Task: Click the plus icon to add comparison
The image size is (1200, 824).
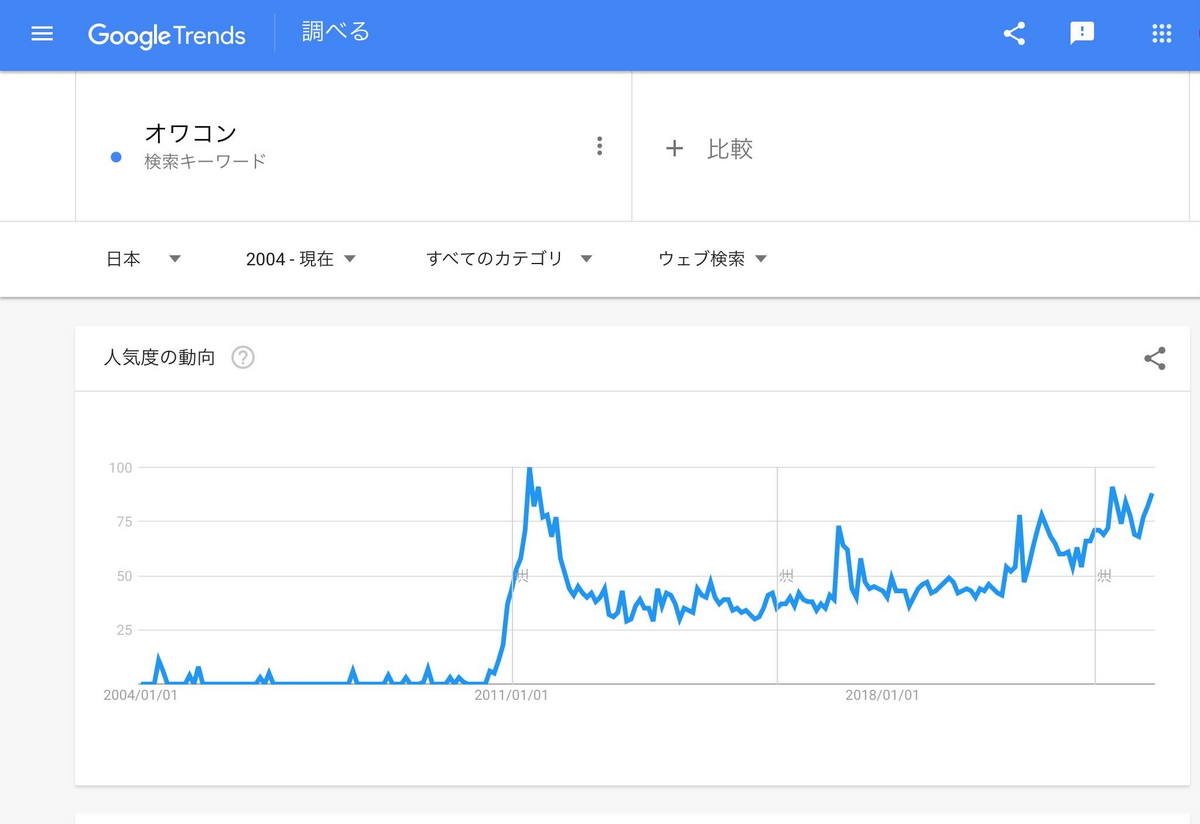Action: click(675, 148)
